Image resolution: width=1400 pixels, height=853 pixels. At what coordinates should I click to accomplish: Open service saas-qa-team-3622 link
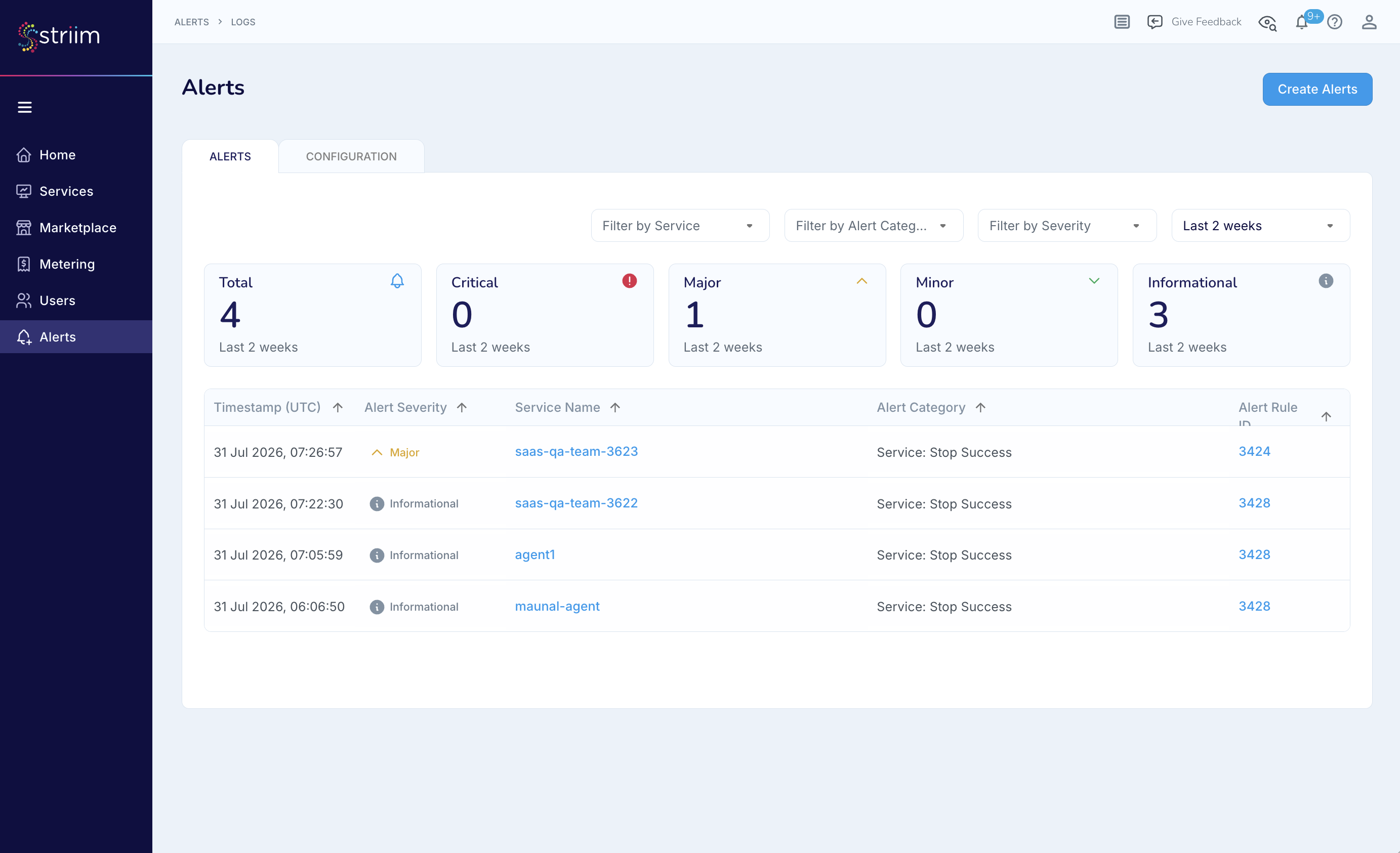click(576, 503)
